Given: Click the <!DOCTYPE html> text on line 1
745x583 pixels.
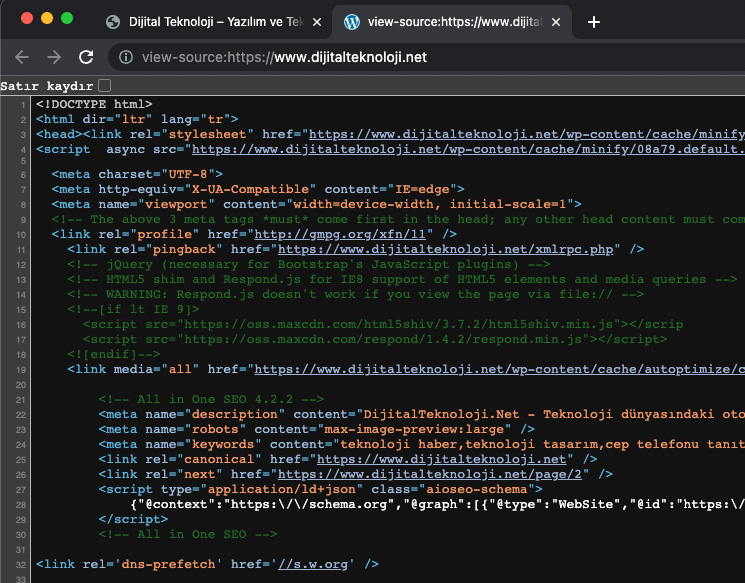Looking at the screenshot, I should pos(94,104).
